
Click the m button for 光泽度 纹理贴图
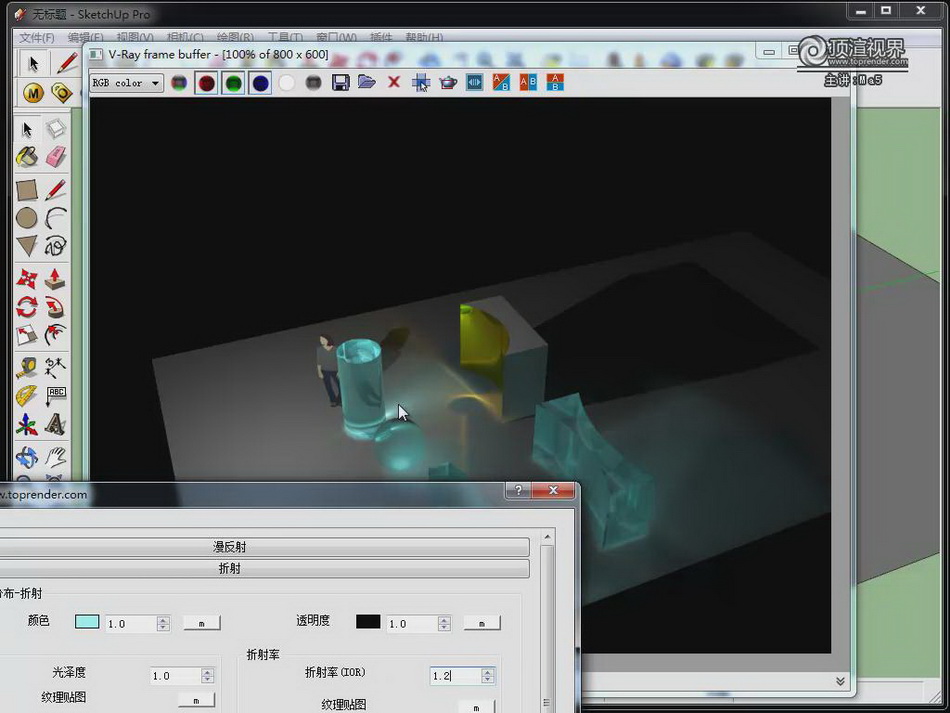196,700
